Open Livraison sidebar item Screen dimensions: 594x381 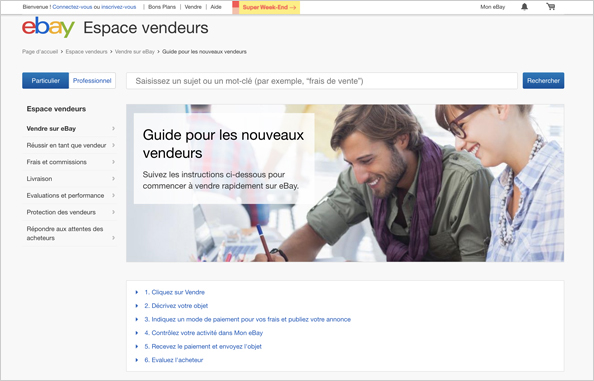39,179
